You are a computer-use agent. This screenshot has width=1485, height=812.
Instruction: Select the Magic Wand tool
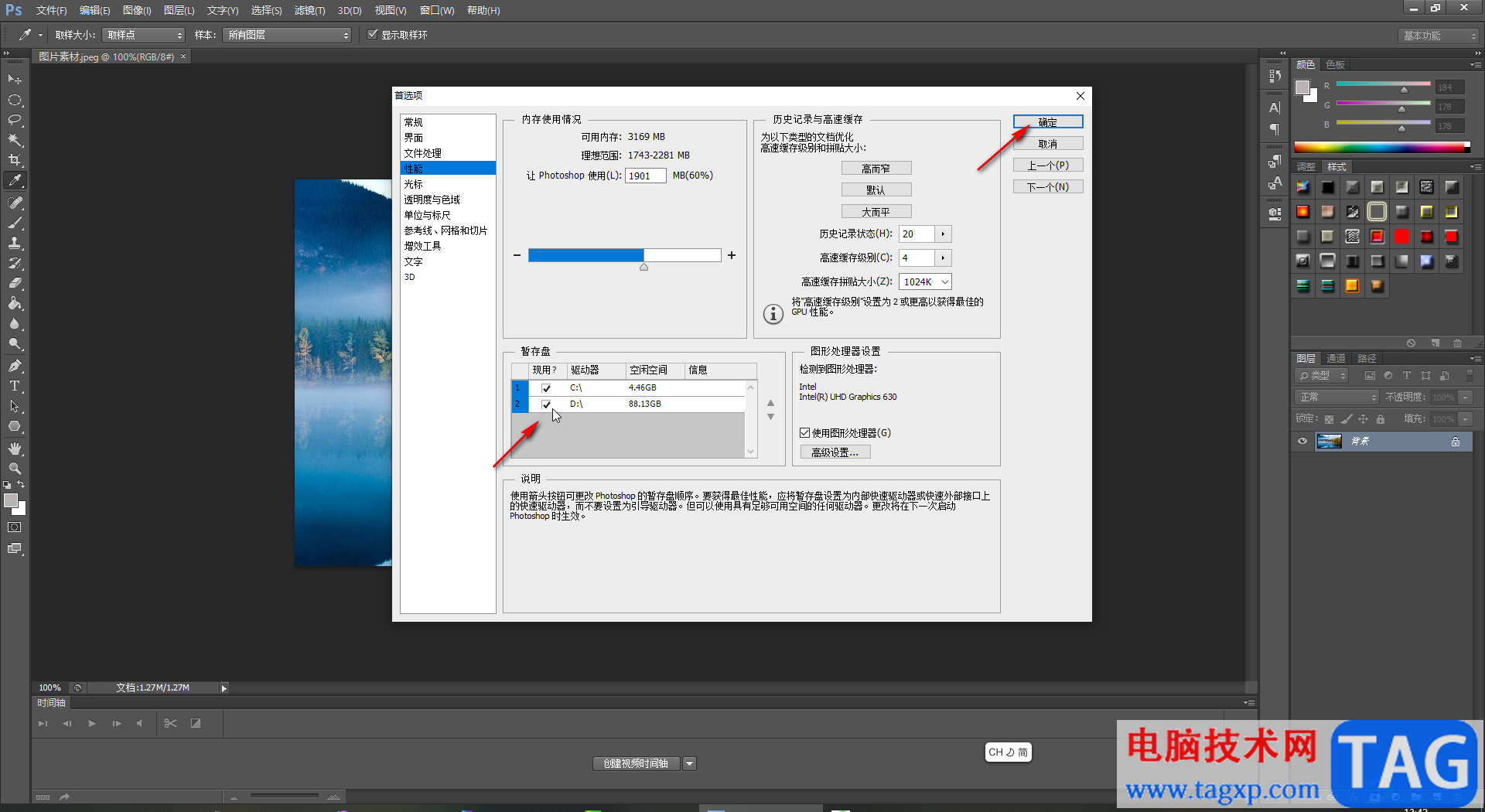pyautogui.click(x=15, y=140)
